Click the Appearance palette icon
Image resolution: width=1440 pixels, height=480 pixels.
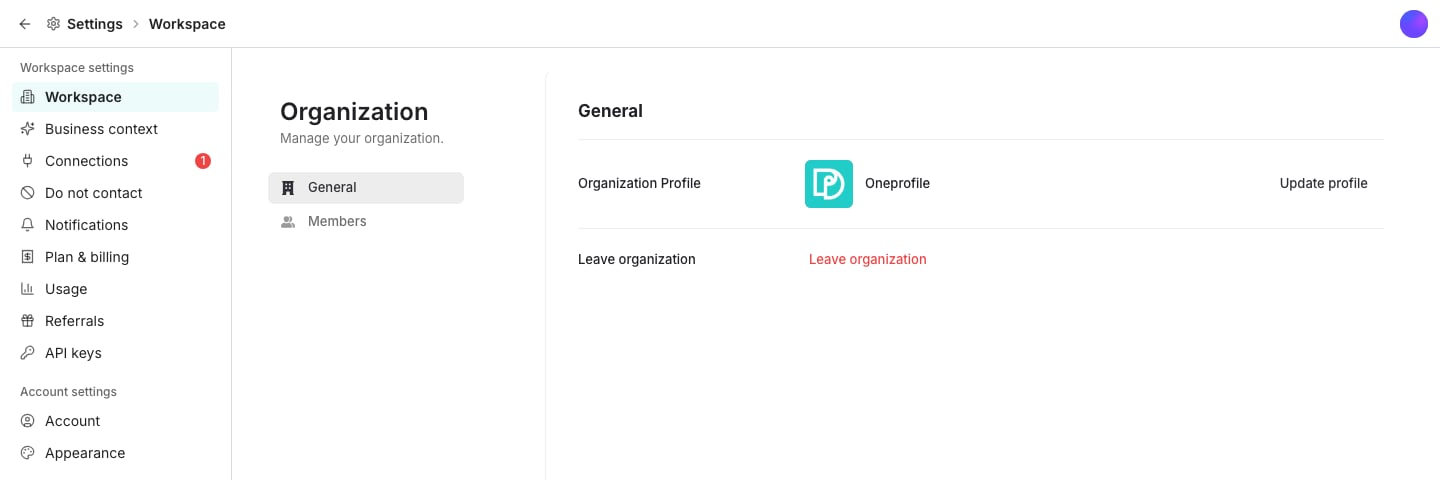tap(28, 453)
